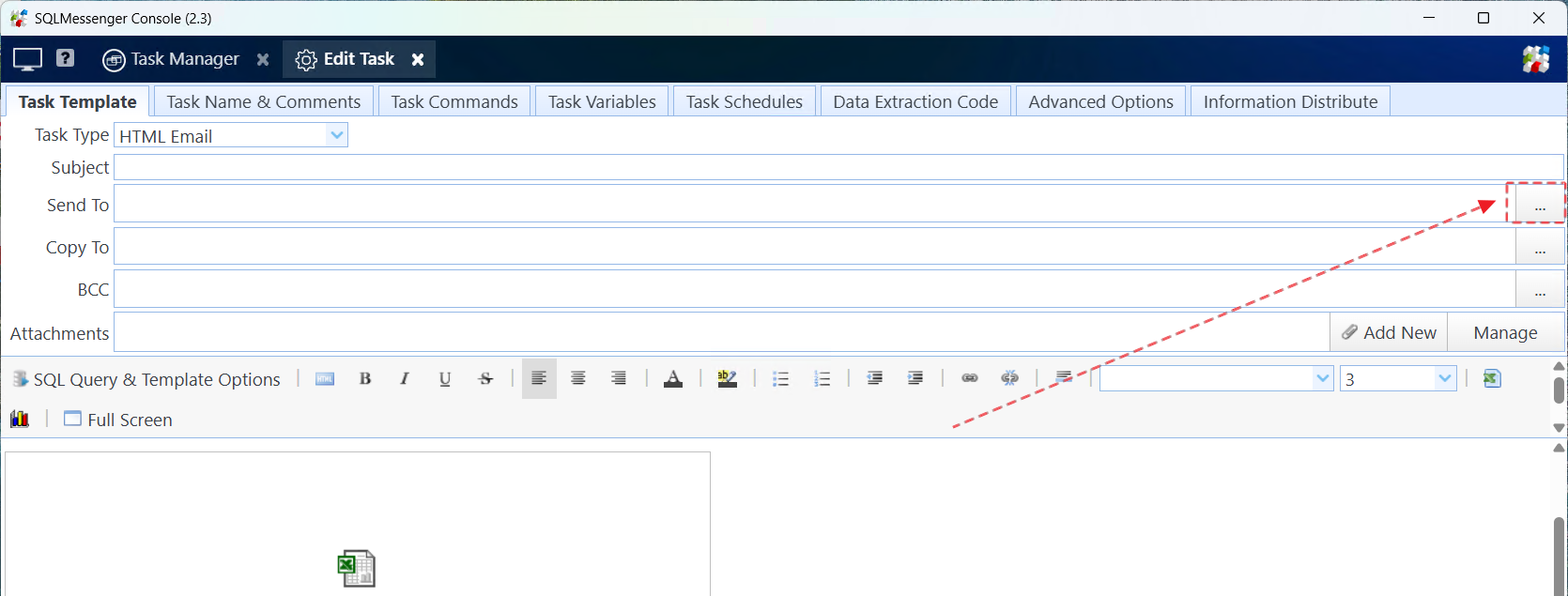Align text left
Image resolution: width=1568 pixels, height=596 pixels.
point(539,378)
